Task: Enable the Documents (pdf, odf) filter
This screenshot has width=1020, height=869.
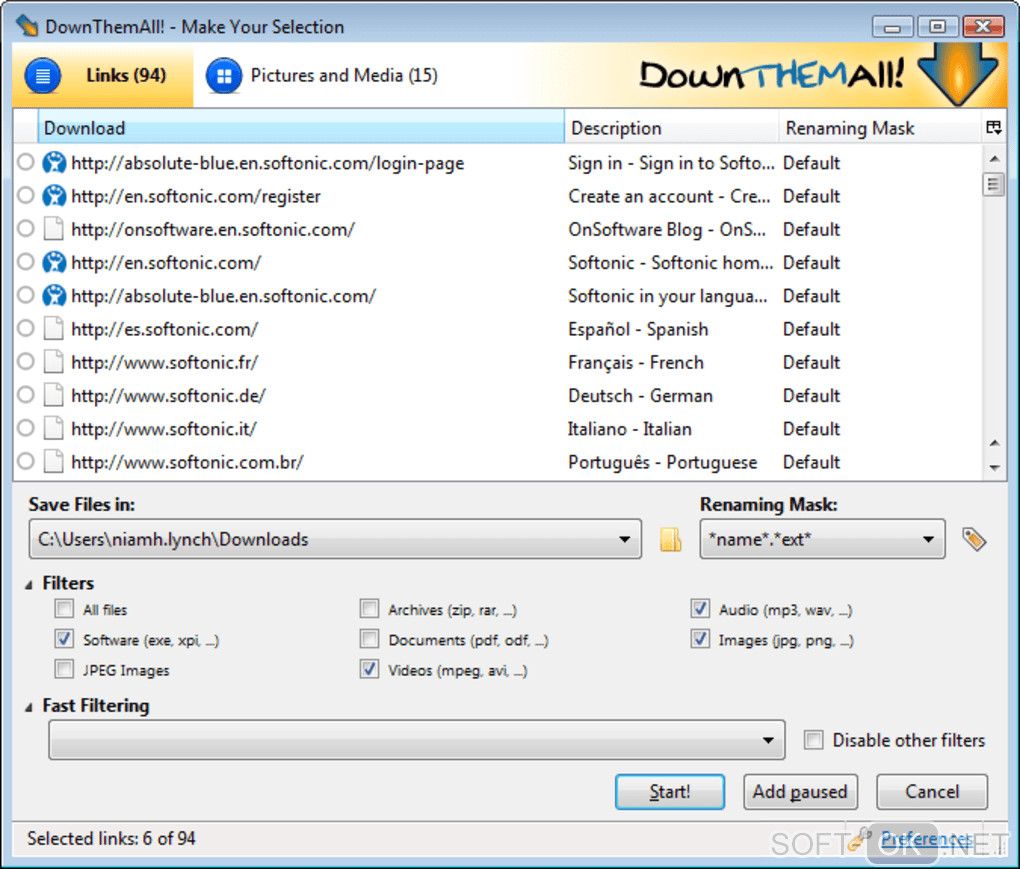Action: tap(369, 639)
